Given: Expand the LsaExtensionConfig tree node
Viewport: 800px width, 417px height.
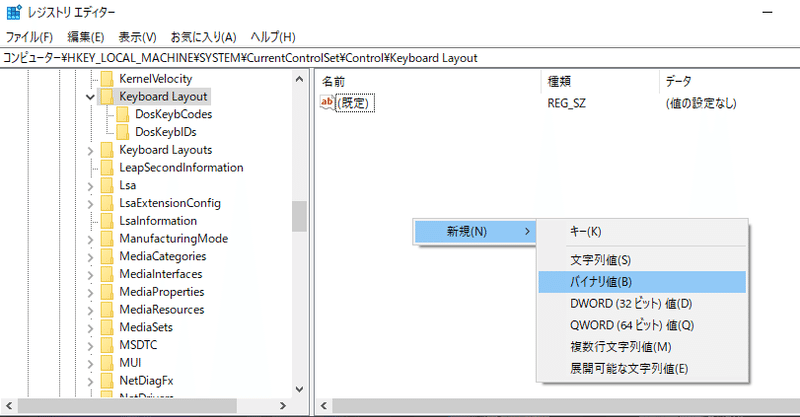Looking at the screenshot, I should tap(90, 204).
